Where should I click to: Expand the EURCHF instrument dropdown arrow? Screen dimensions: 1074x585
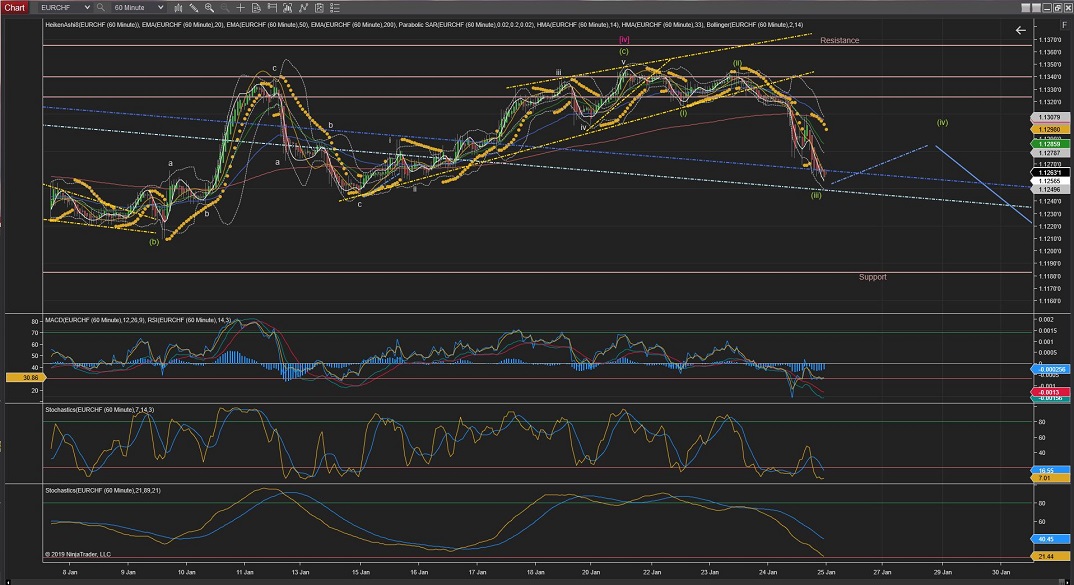point(87,8)
